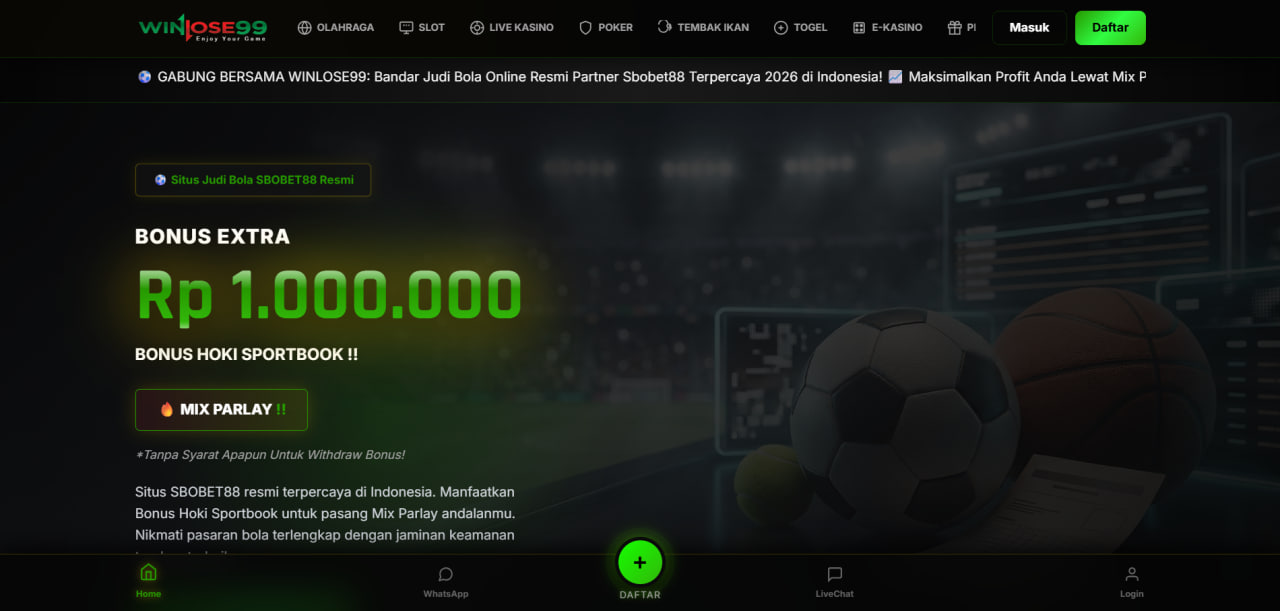Click the scrolling announcement ticker text
This screenshot has height=611, width=1280.
641,77
